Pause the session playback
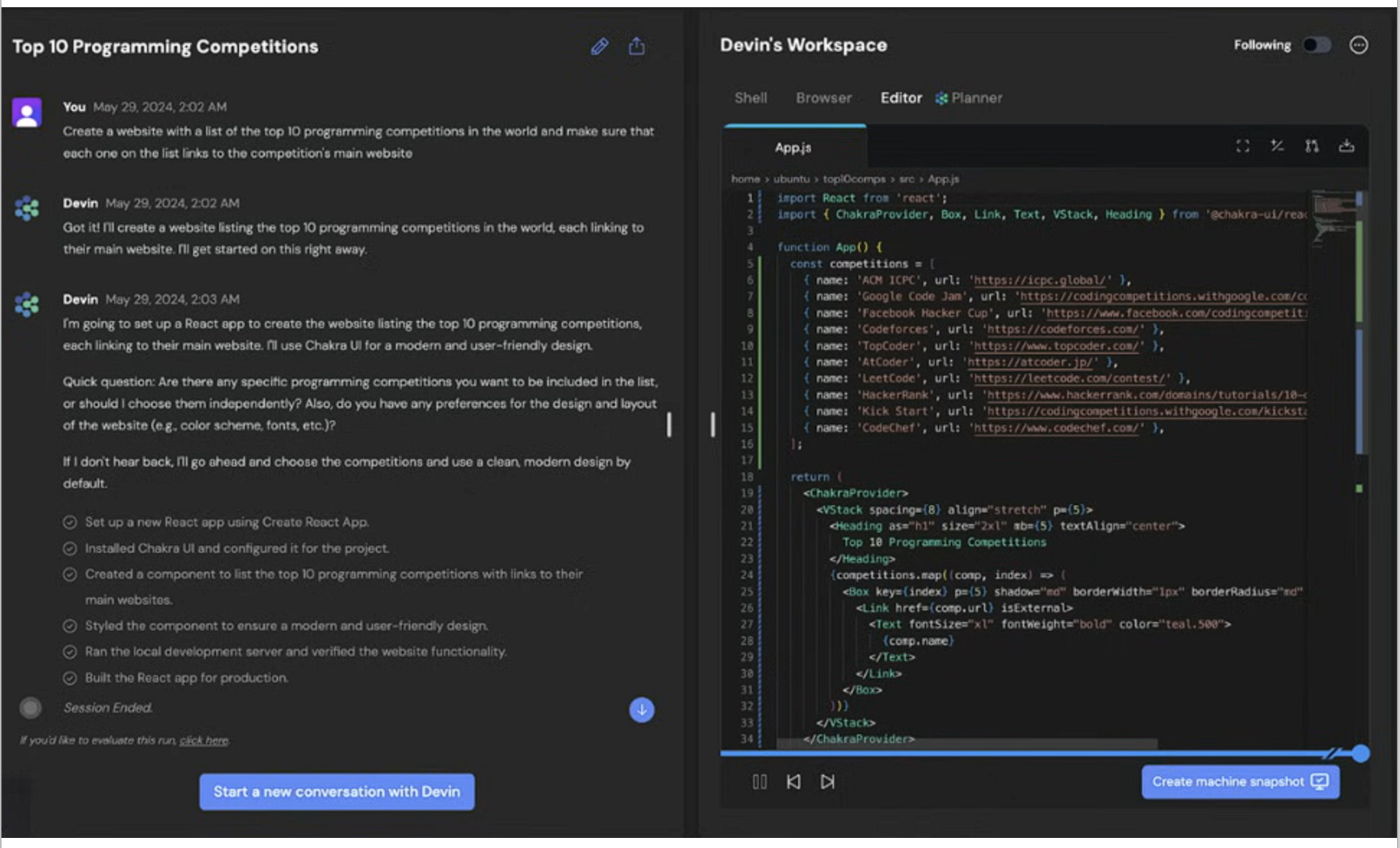The image size is (1400, 848). pyautogui.click(x=759, y=782)
